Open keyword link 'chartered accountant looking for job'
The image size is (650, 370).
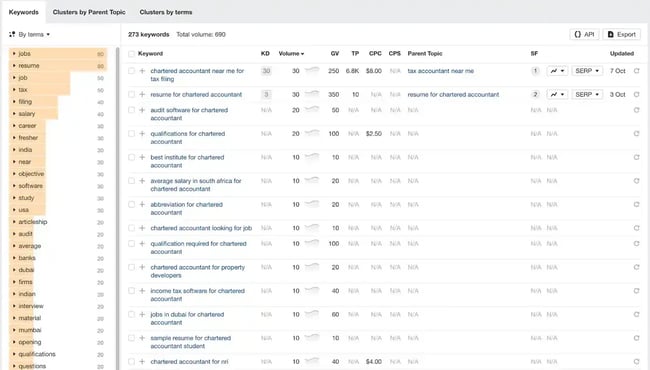[201, 228]
